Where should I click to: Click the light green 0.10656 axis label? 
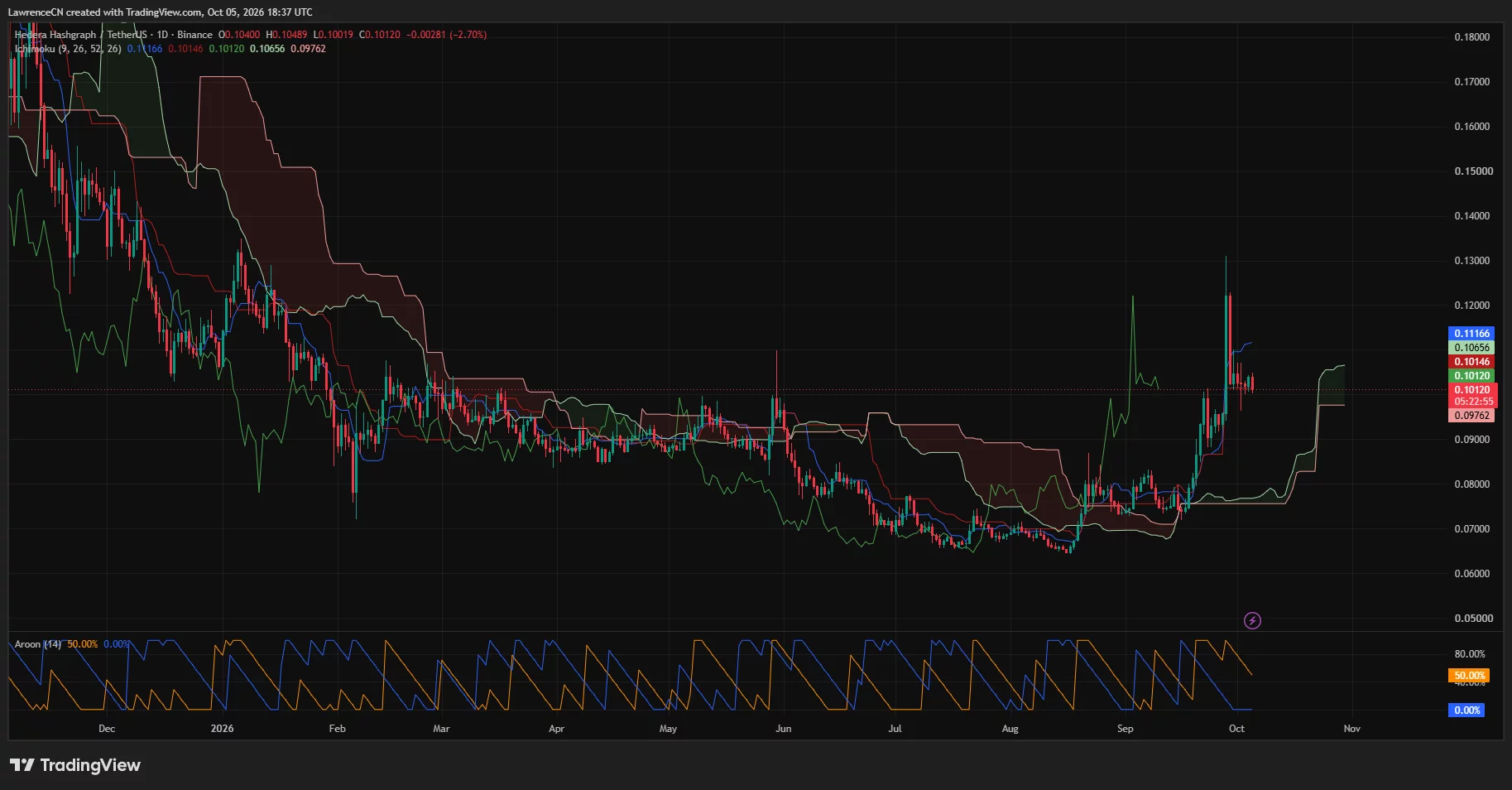click(1471, 348)
